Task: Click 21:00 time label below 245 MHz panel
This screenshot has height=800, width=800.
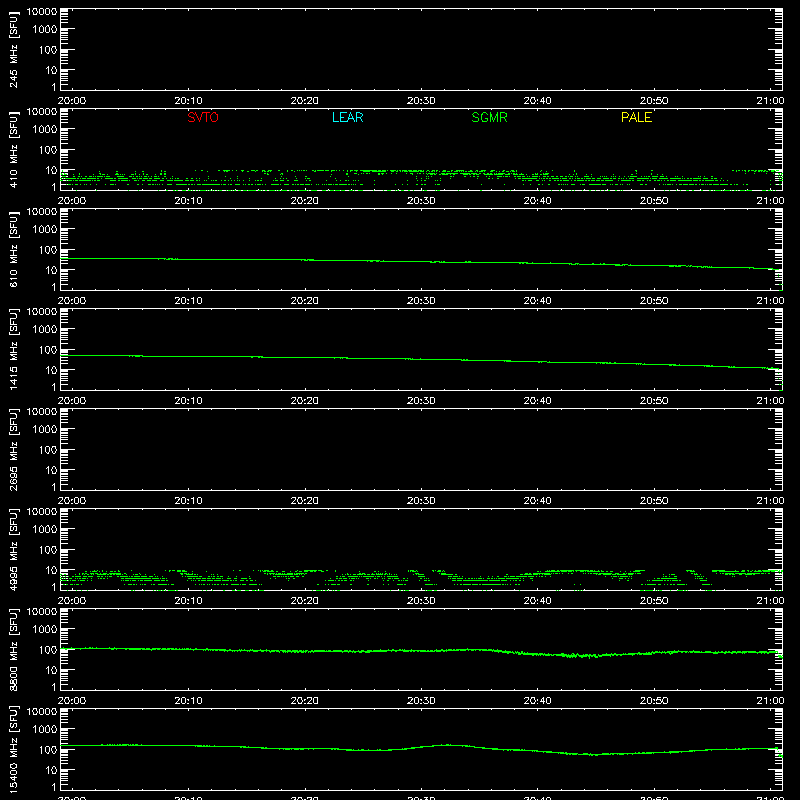Action: pos(770,101)
